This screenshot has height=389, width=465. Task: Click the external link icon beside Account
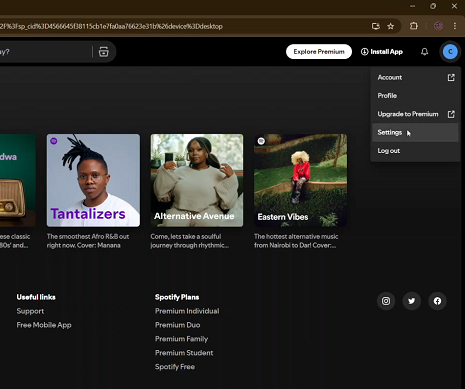451,77
